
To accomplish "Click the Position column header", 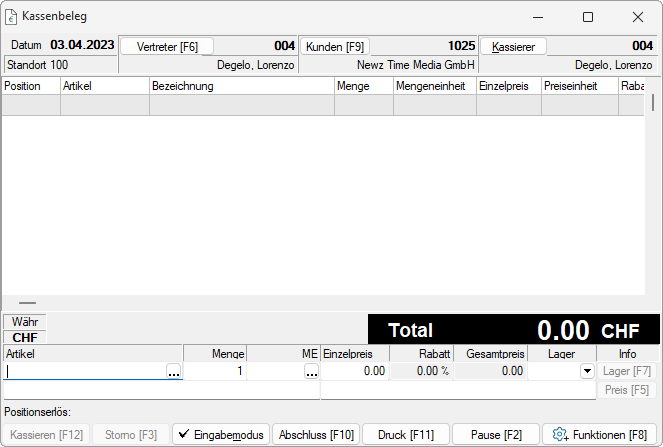I will tap(31, 87).
